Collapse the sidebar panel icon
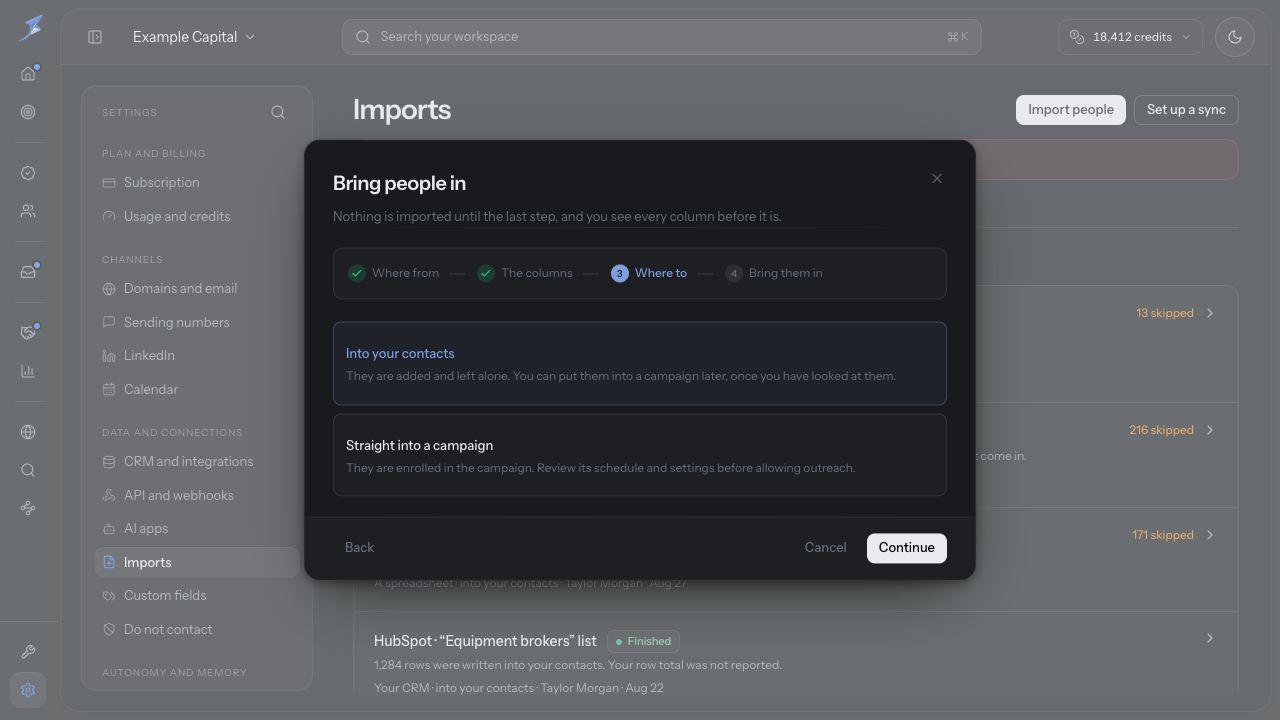 pyautogui.click(x=95, y=37)
